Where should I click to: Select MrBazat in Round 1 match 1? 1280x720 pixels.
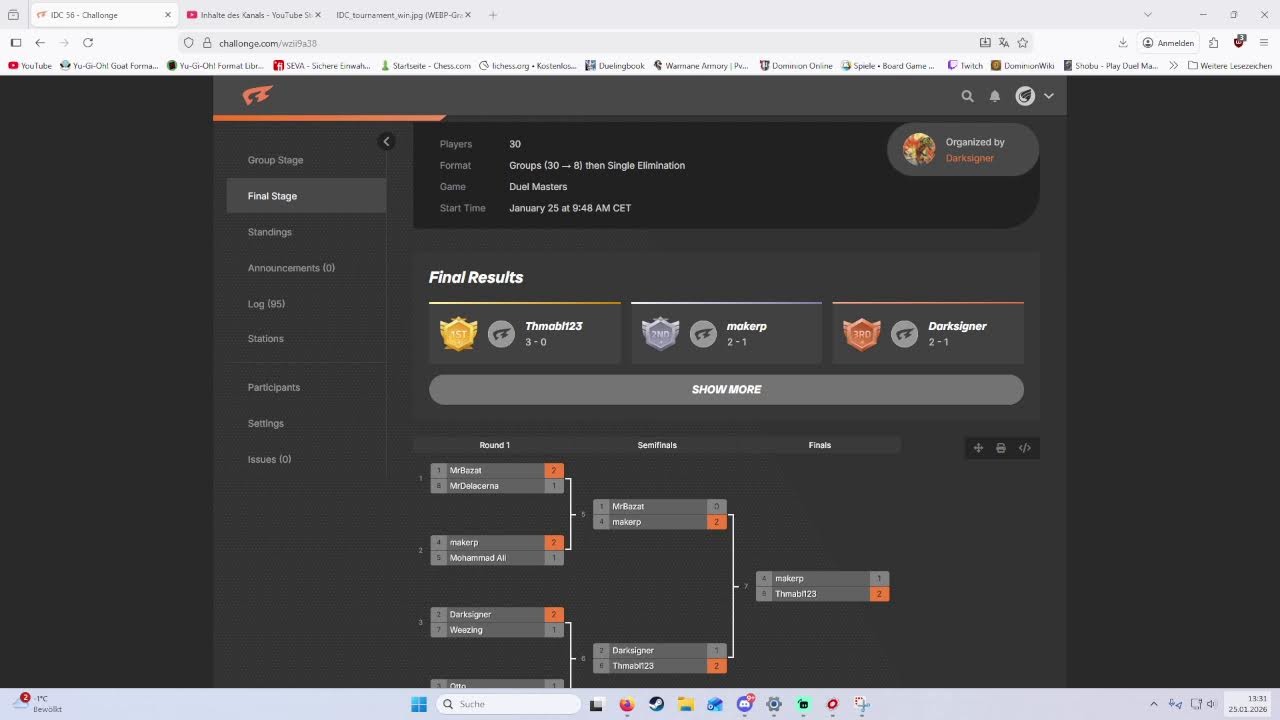497,470
